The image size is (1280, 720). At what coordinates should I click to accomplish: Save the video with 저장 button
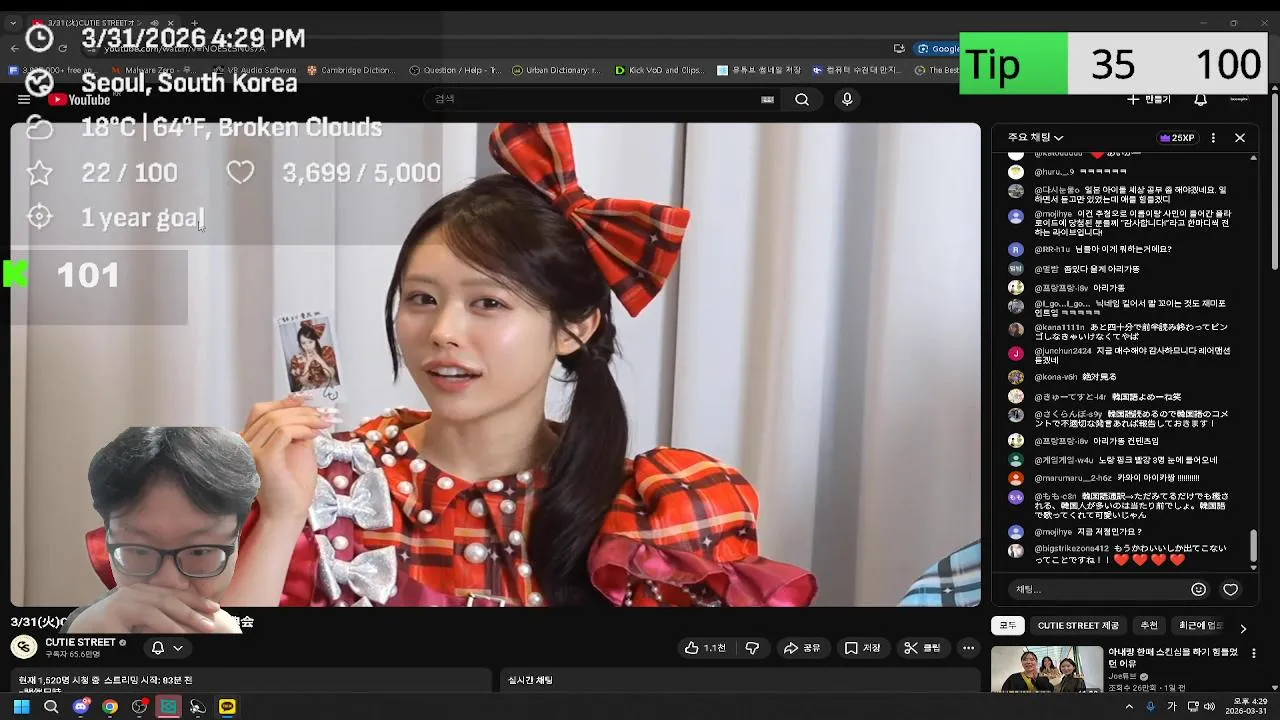pos(863,648)
